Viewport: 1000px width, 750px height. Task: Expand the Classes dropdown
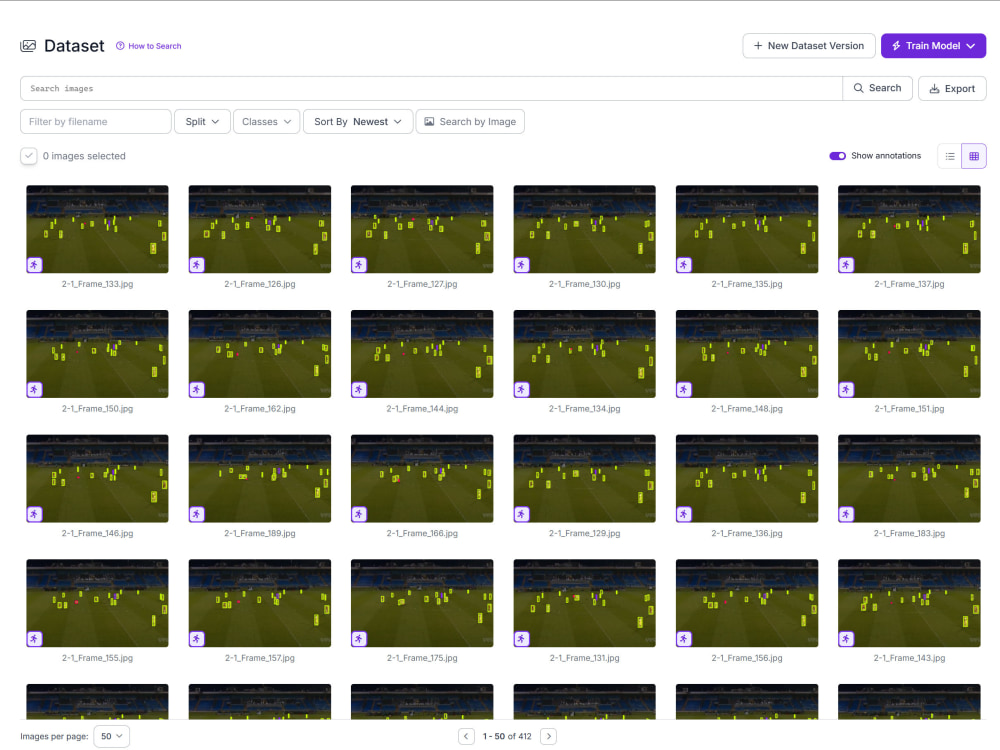[266, 122]
